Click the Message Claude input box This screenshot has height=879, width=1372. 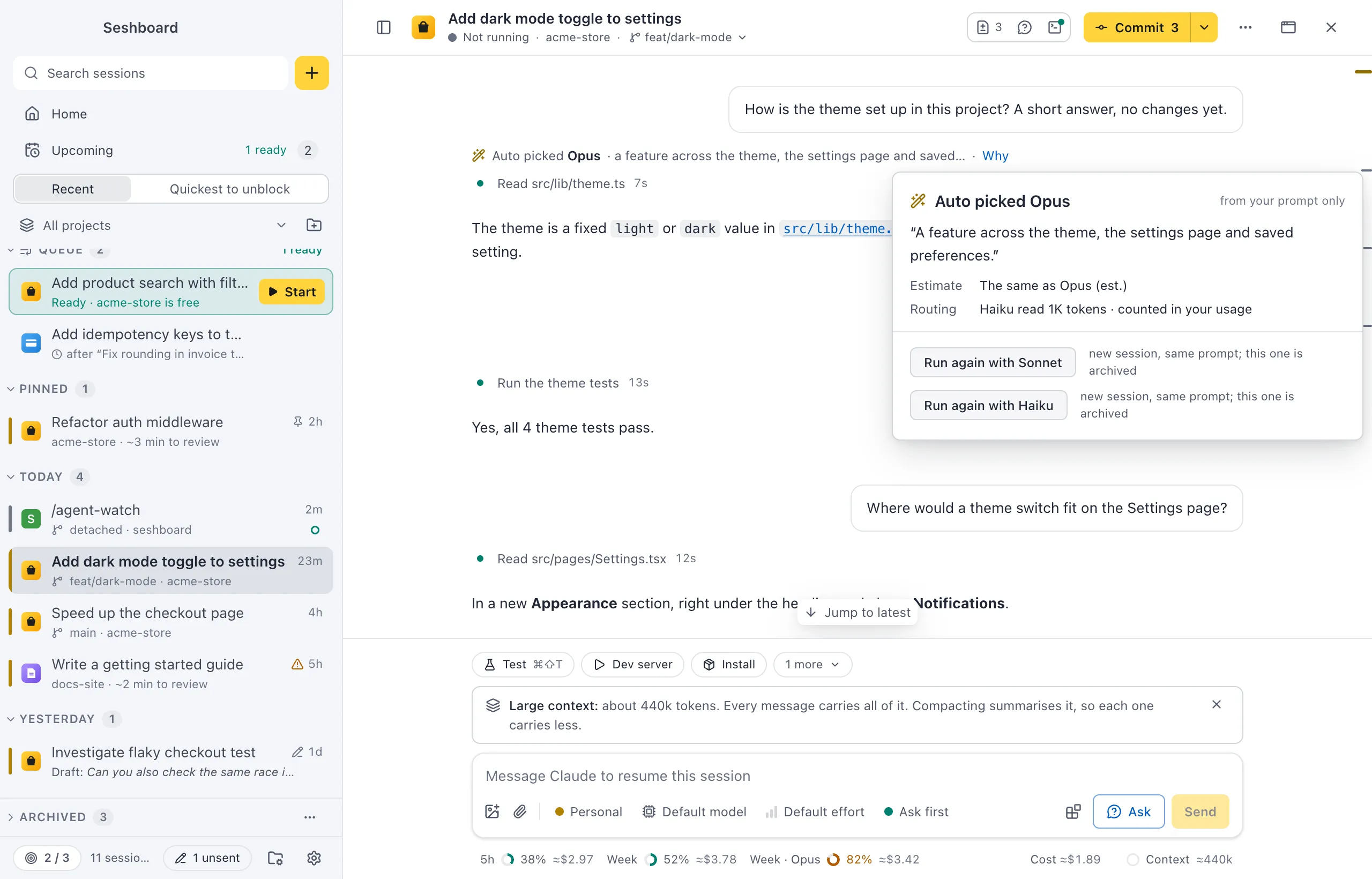click(x=856, y=776)
